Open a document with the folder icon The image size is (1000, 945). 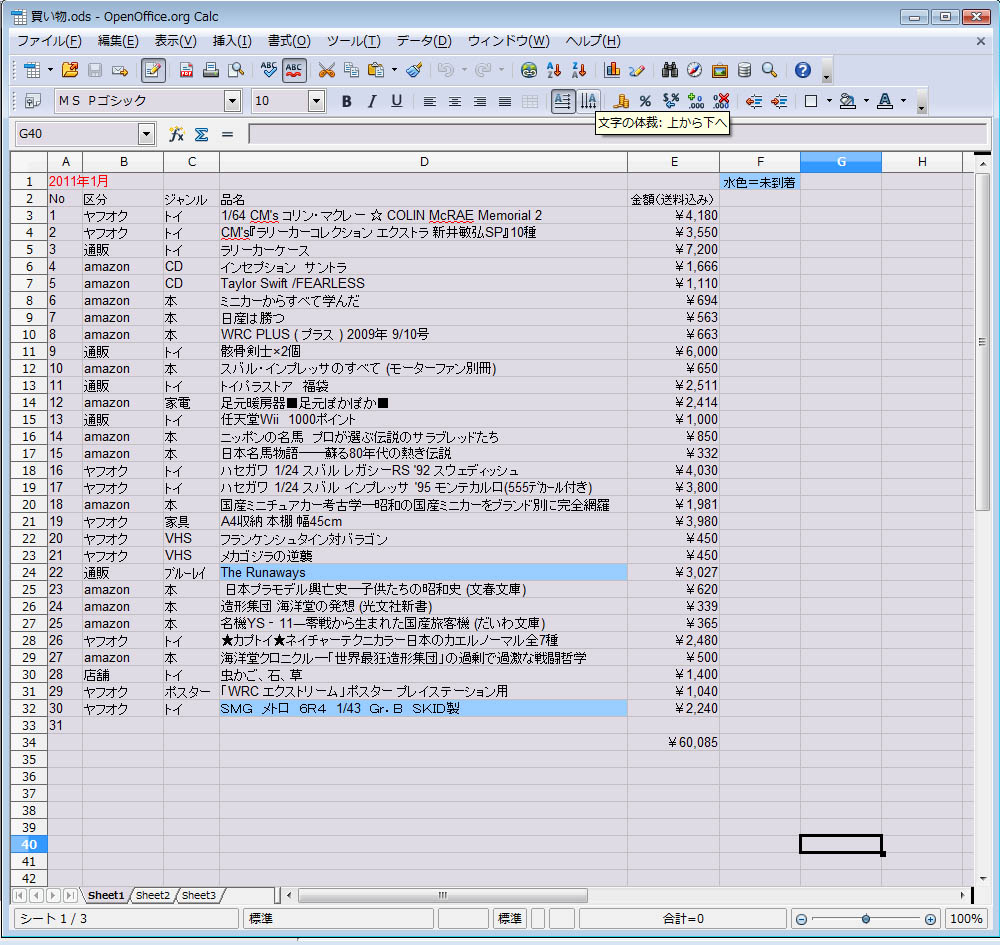(x=70, y=70)
